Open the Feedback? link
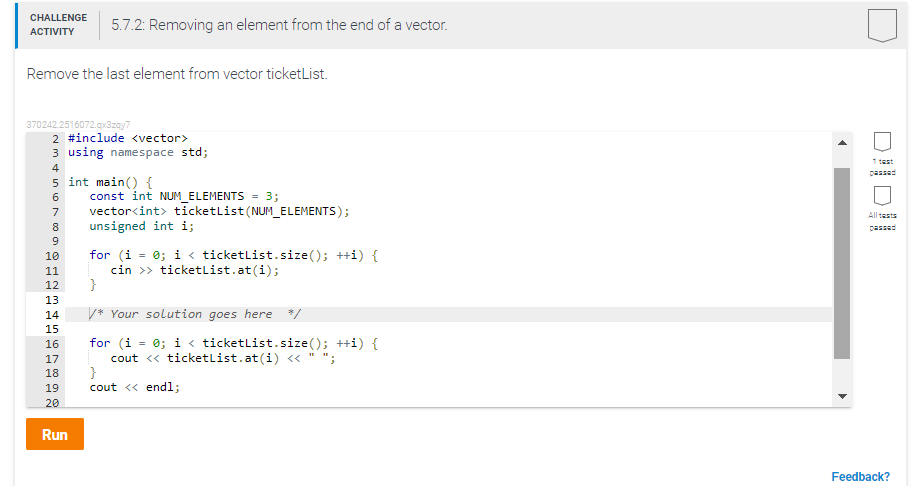 click(860, 477)
